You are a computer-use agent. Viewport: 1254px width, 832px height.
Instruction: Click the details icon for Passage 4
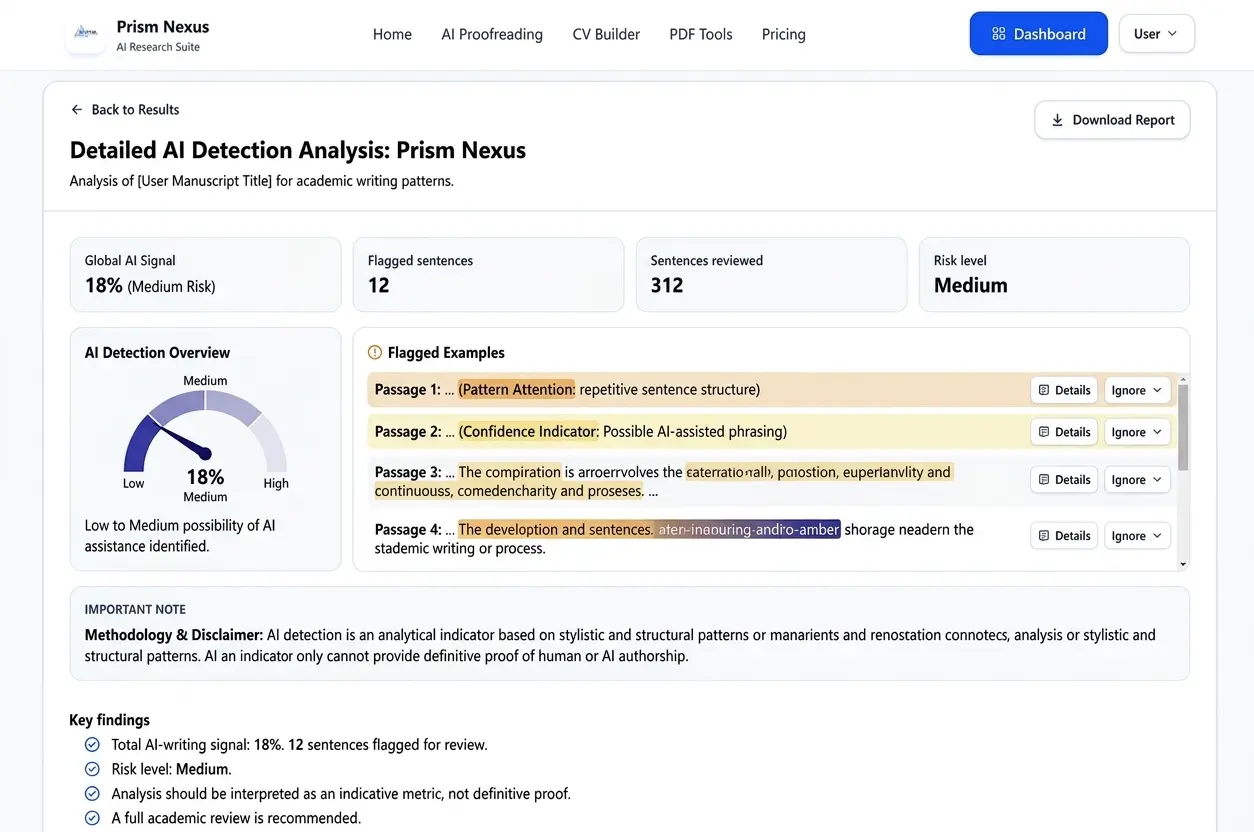tap(1044, 536)
